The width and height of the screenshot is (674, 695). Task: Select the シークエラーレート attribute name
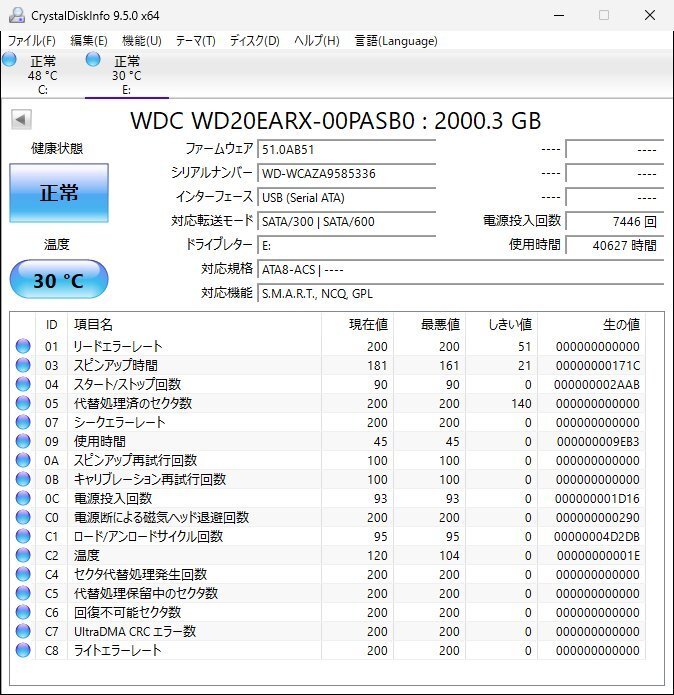tap(120, 422)
